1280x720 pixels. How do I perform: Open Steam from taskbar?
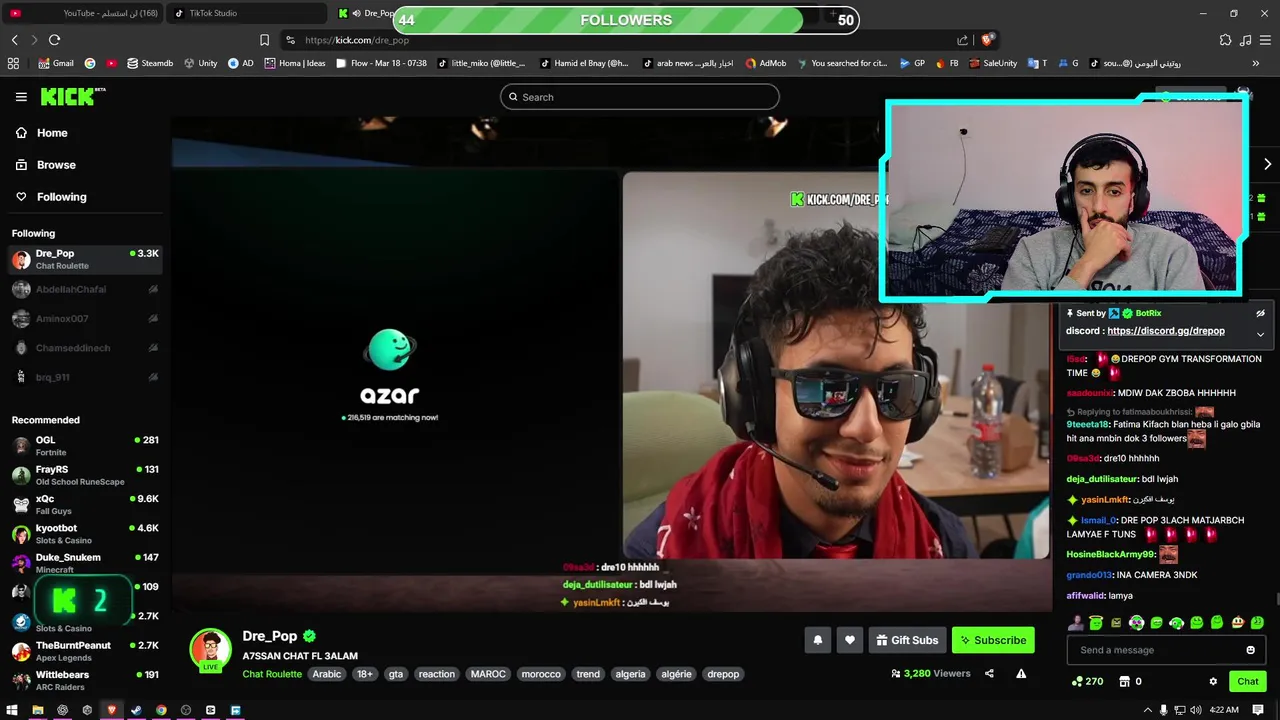136,710
